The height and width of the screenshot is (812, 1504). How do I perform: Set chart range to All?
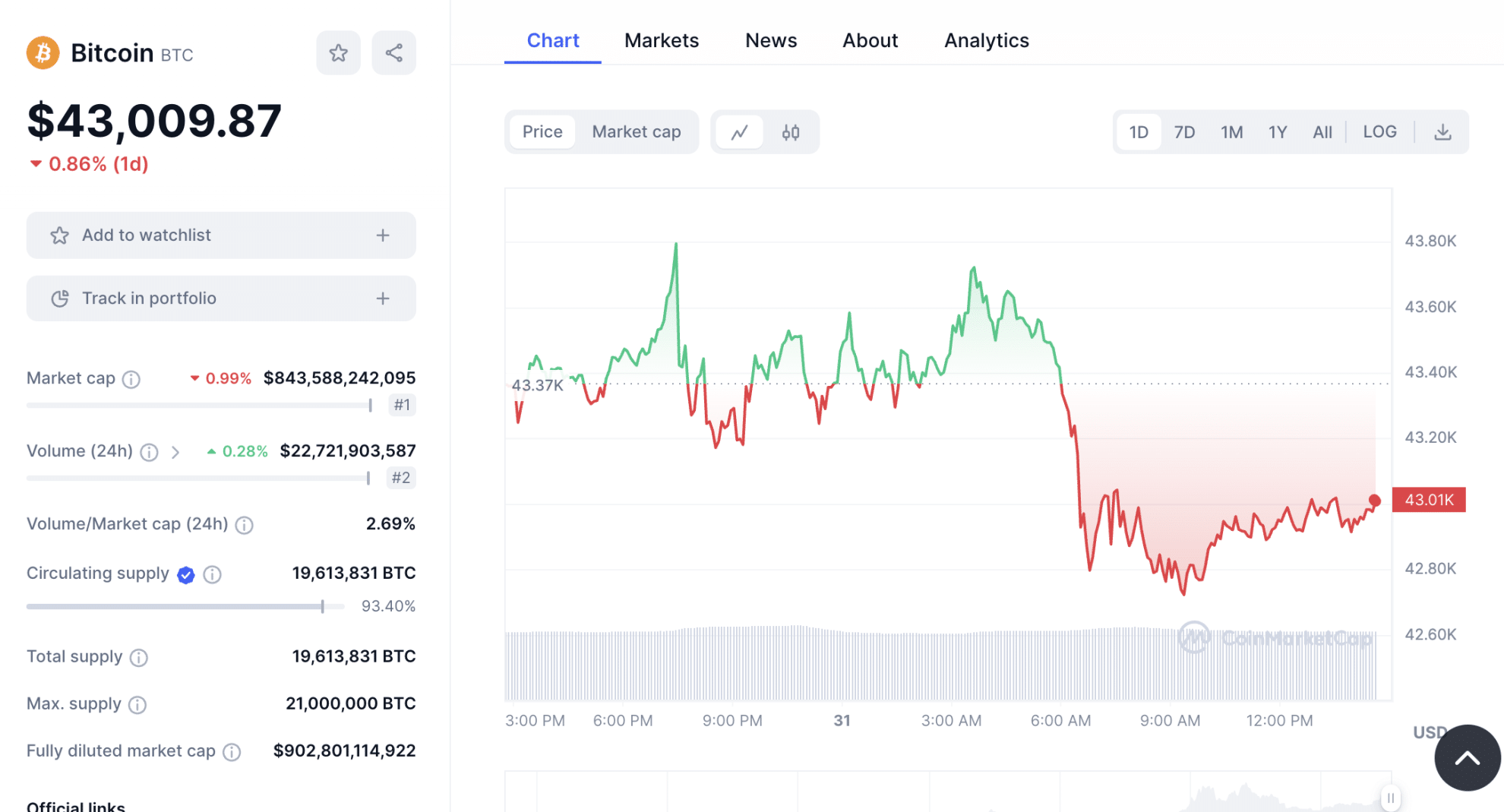[1322, 132]
